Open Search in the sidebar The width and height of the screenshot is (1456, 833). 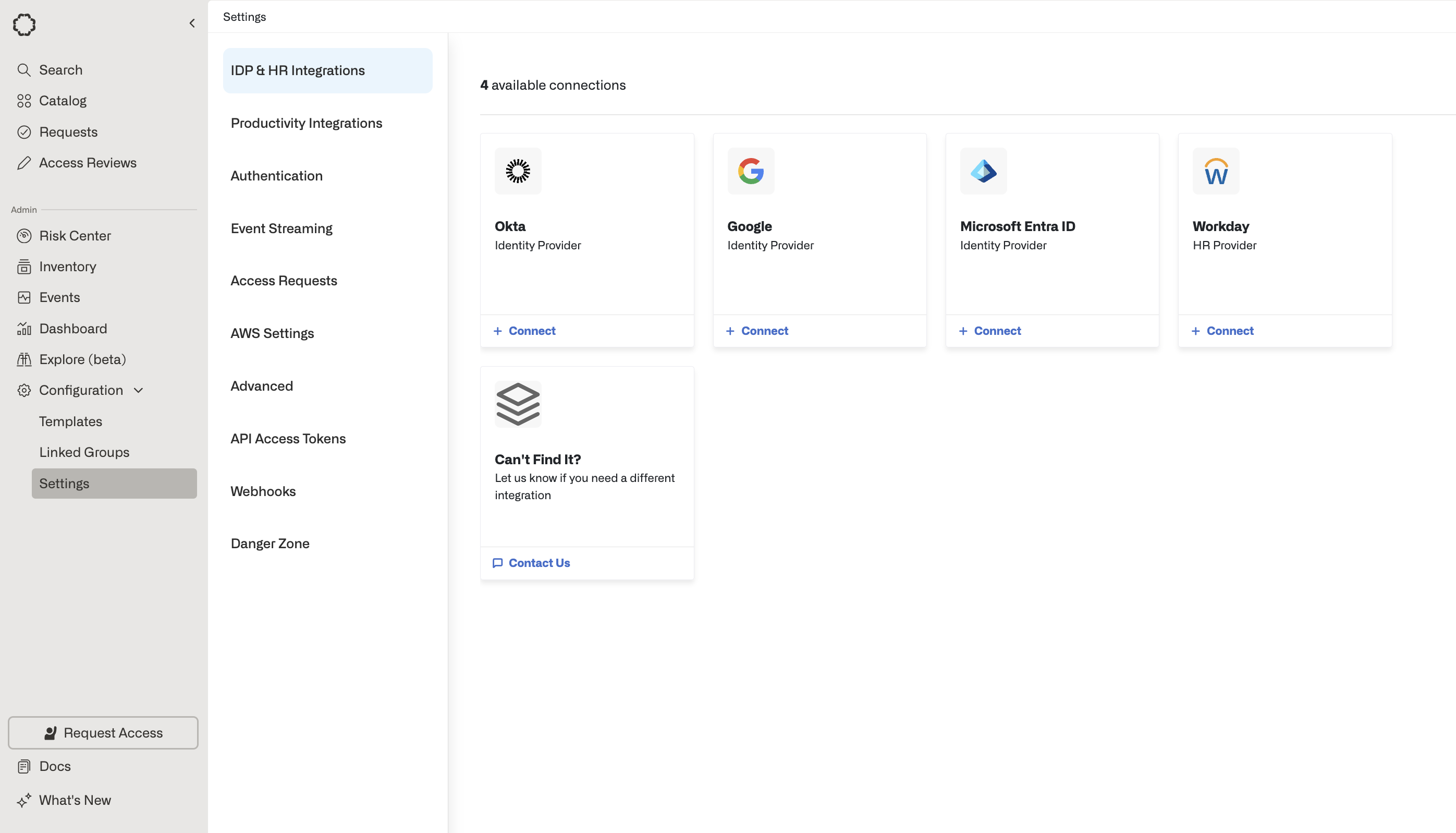click(x=60, y=70)
